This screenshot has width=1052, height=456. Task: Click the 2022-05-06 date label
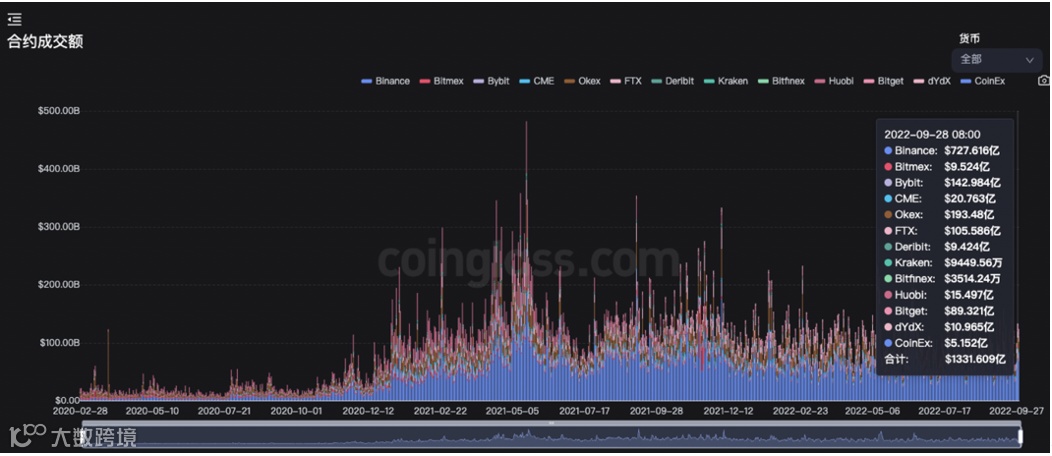870,410
